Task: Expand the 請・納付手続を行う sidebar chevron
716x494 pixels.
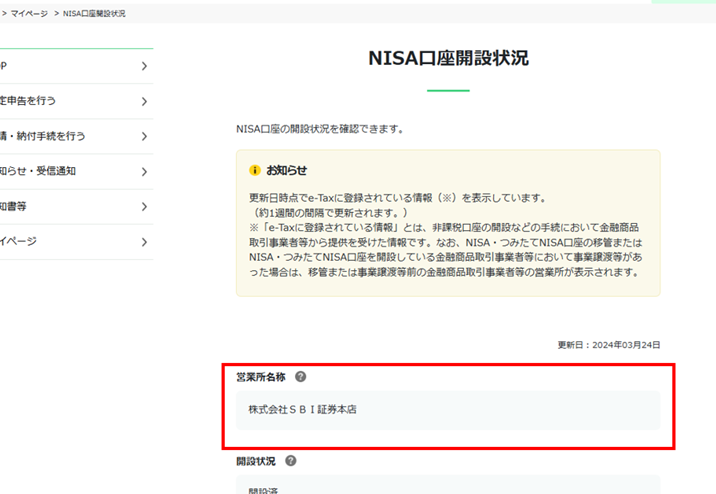Action: 144,136
